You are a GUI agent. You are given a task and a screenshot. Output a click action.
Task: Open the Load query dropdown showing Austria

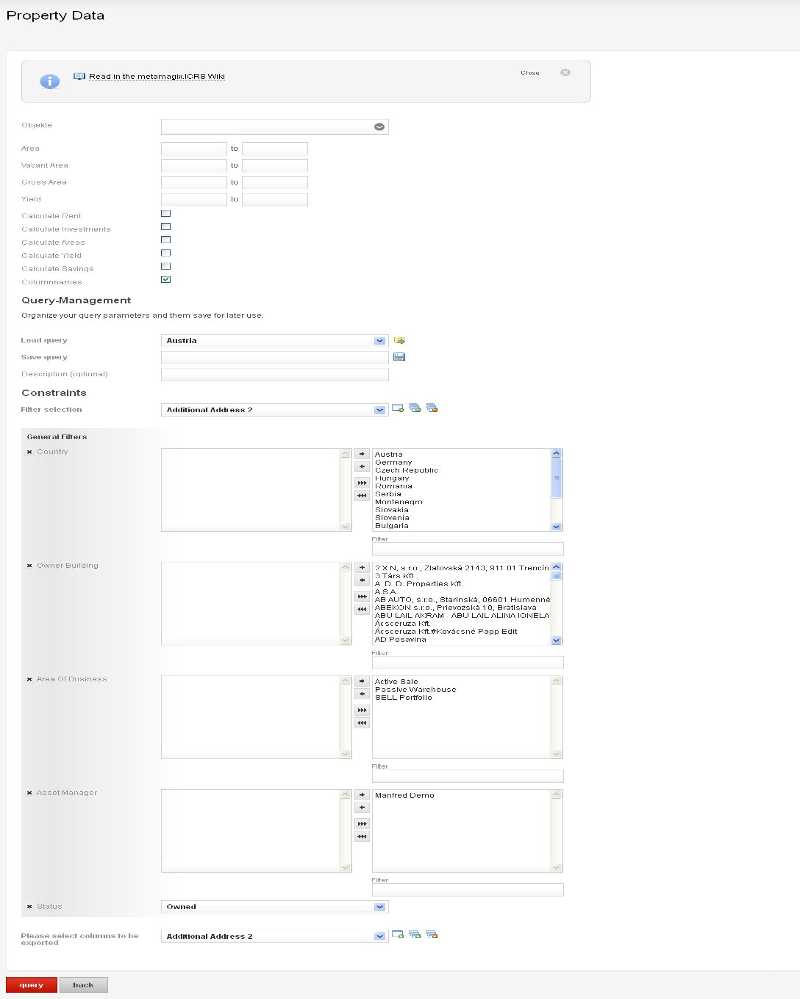275,341
